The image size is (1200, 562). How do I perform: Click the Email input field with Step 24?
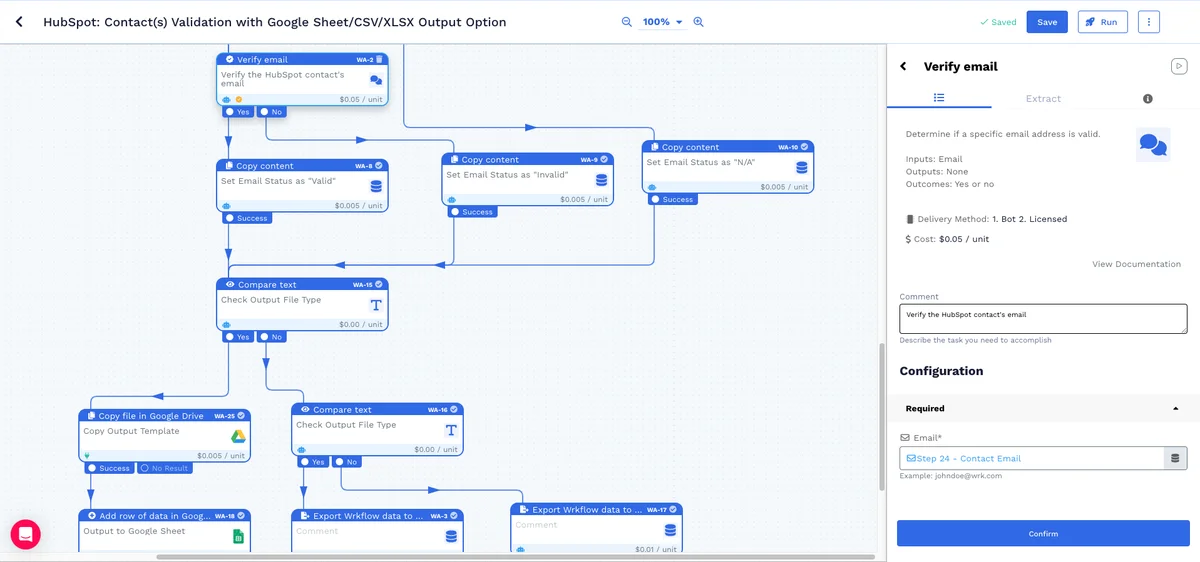tap(1031, 458)
